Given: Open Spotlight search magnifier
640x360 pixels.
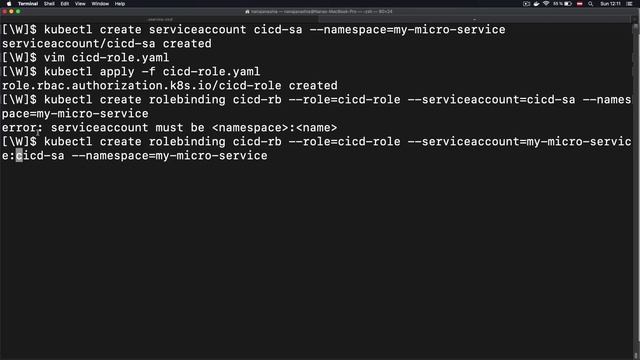Looking at the screenshot, I should point(590,4).
